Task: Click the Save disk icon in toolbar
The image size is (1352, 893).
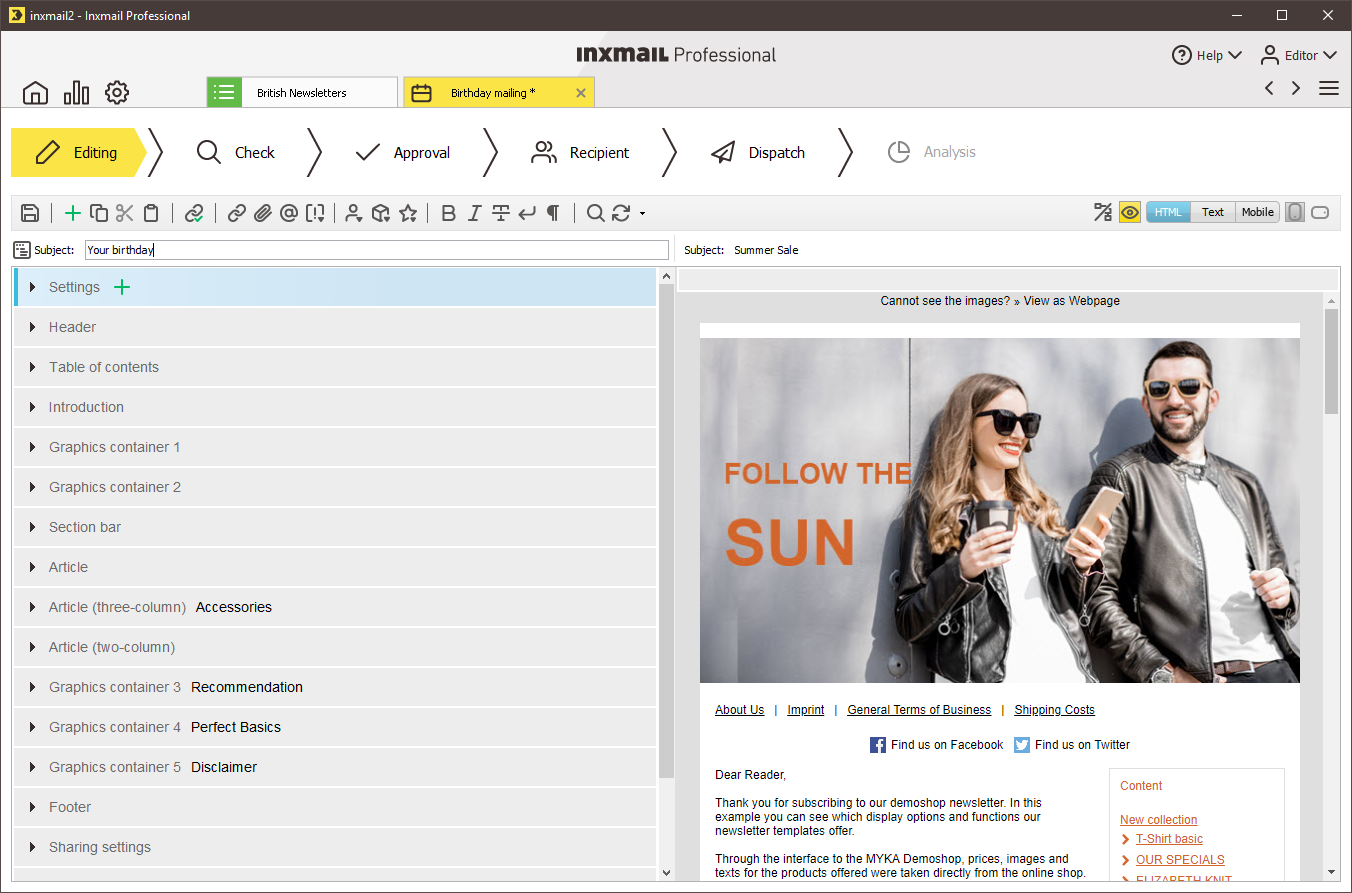Action: (x=30, y=213)
